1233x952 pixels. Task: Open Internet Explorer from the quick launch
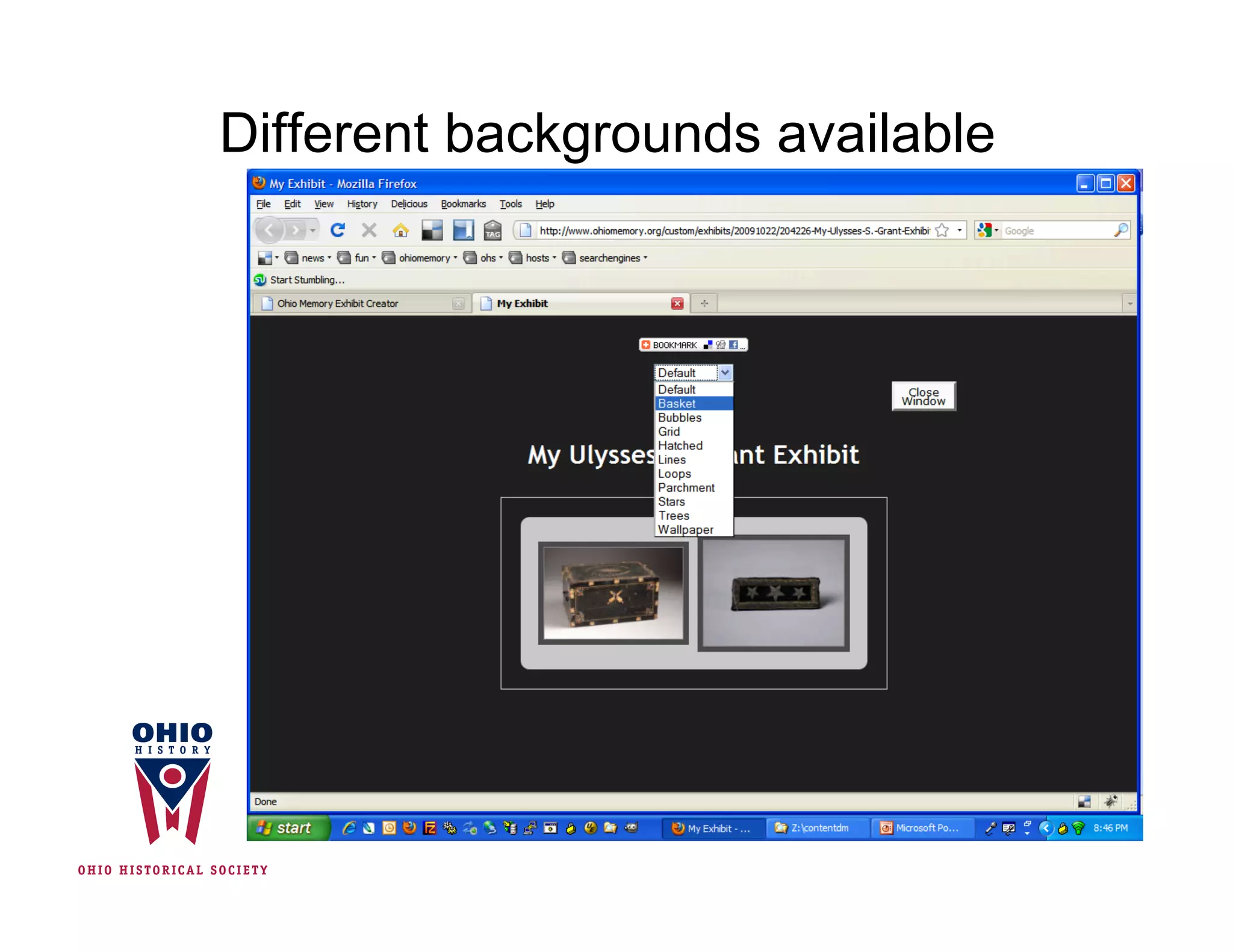click(349, 828)
